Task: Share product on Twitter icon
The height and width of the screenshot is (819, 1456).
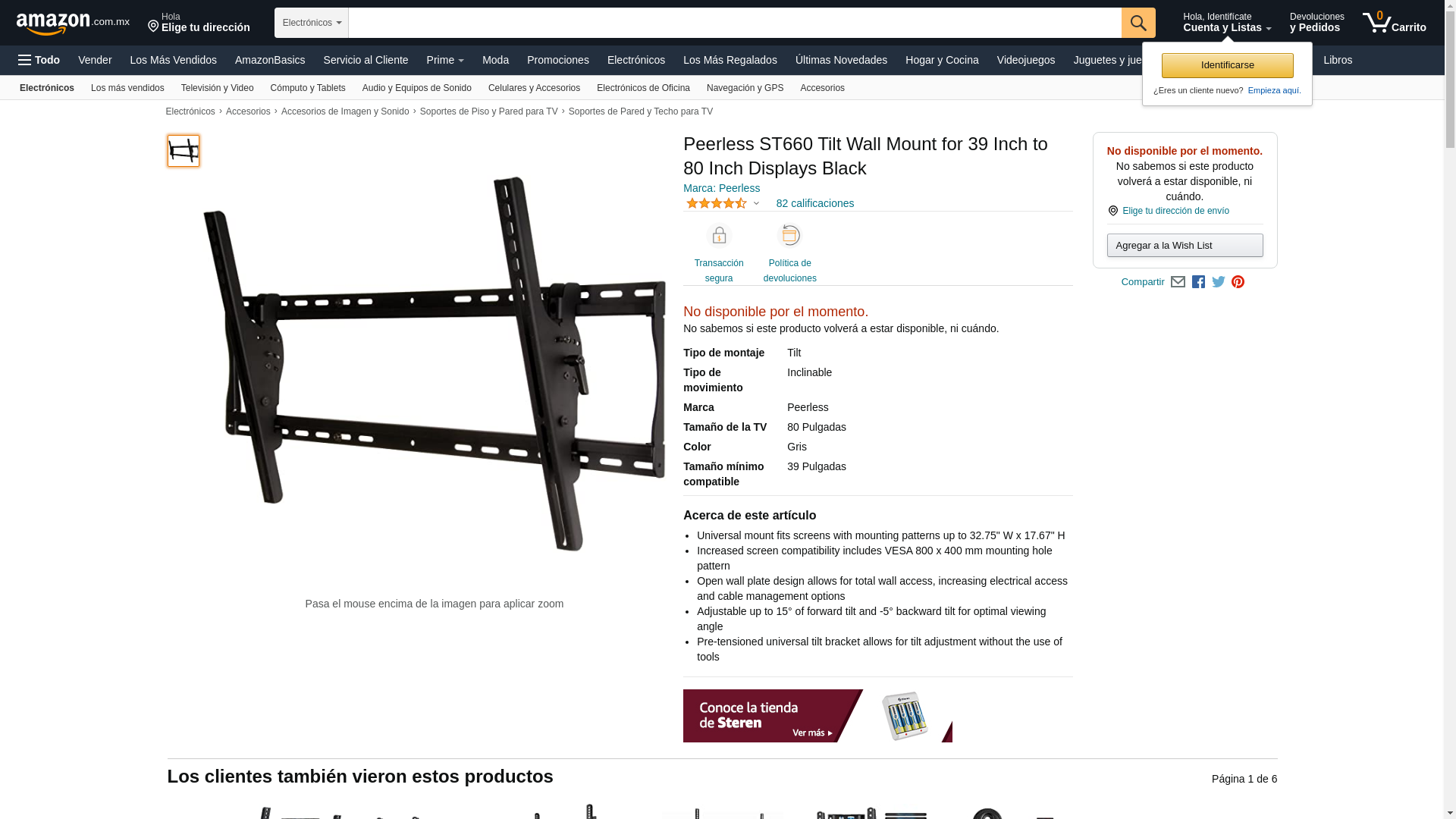Action: pos(1219,282)
